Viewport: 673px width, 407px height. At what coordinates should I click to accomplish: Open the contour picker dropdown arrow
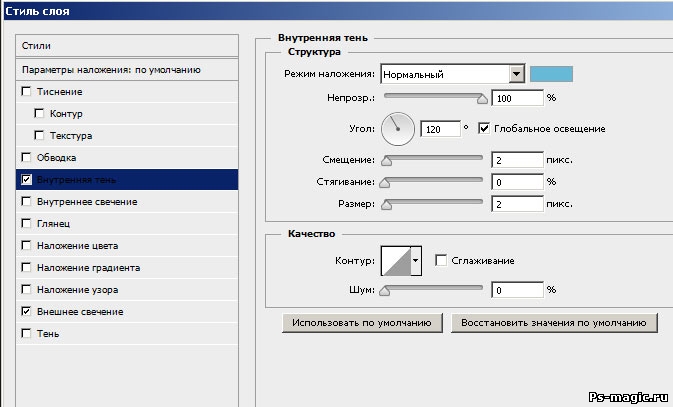coord(416,260)
